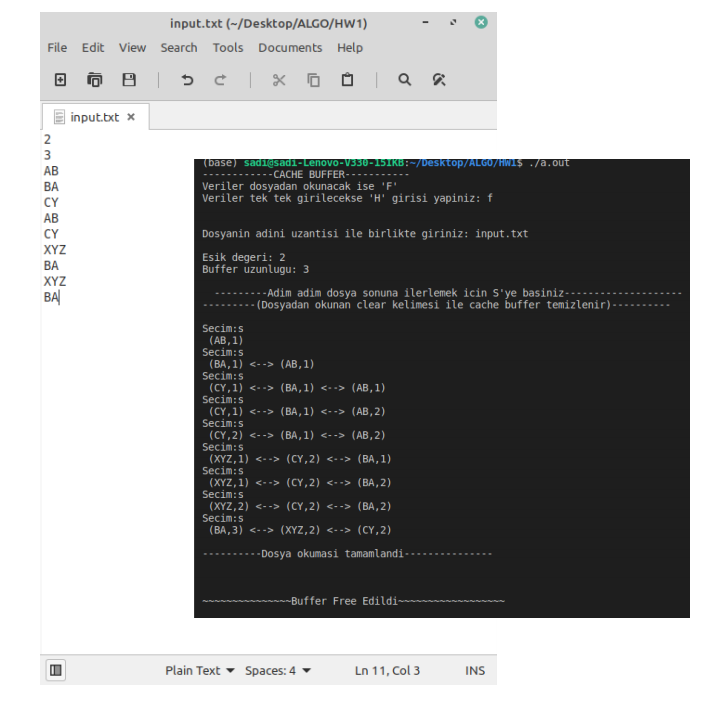
Task: Click the second line containing 3
Action: point(47,155)
